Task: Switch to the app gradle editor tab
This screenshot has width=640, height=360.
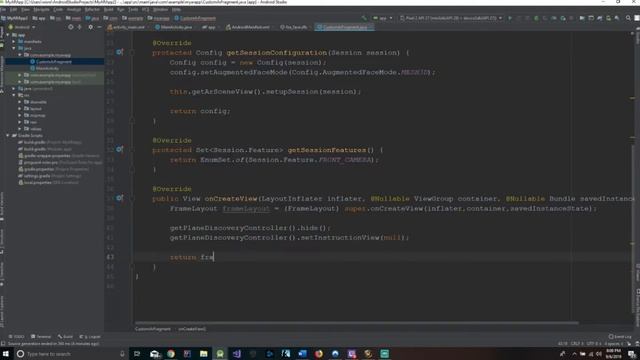Action: (x=209, y=27)
